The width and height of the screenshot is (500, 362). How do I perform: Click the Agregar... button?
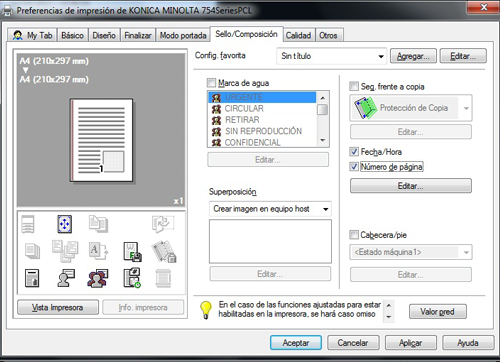point(413,56)
